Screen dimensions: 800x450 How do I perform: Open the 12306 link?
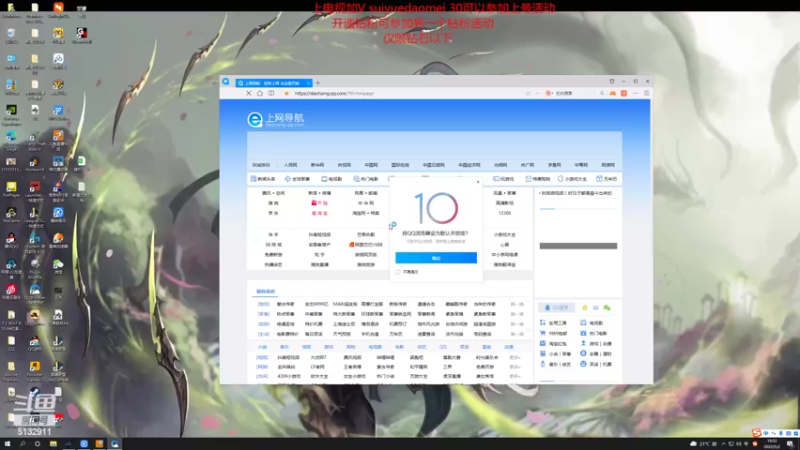(x=505, y=213)
